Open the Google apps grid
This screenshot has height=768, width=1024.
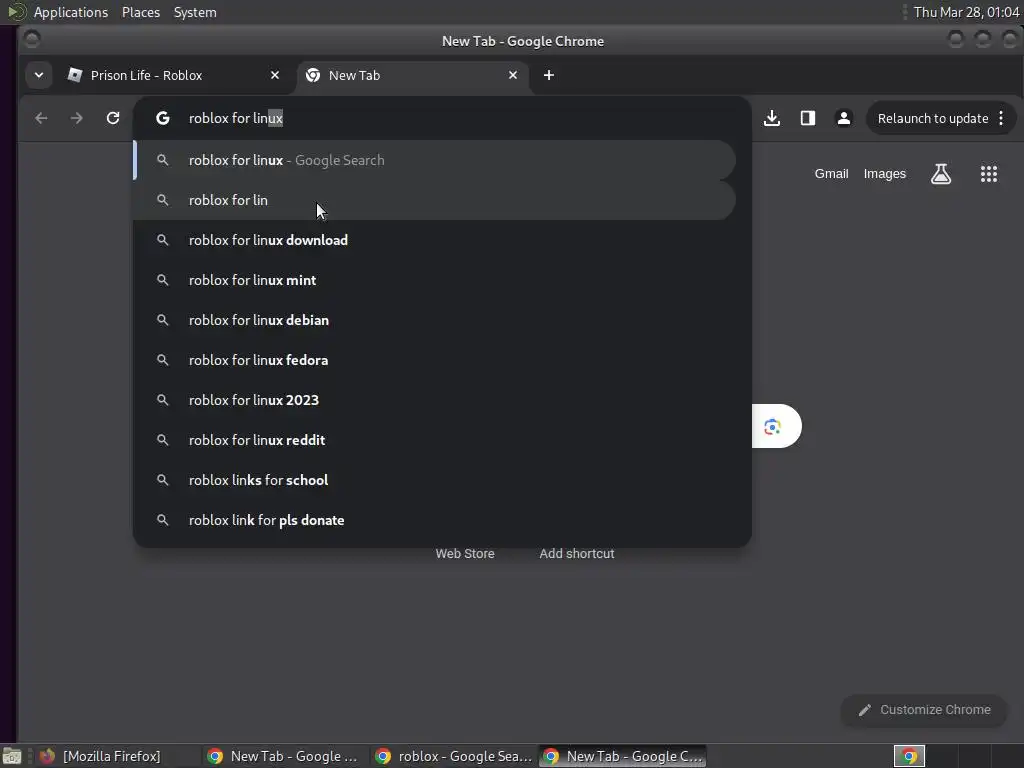pyautogui.click(x=989, y=174)
